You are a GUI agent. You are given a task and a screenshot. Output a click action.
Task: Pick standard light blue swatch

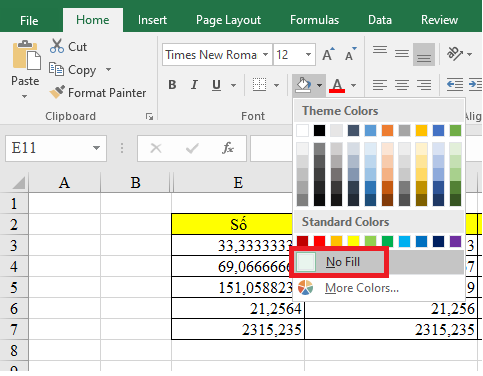[x=404, y=241]
